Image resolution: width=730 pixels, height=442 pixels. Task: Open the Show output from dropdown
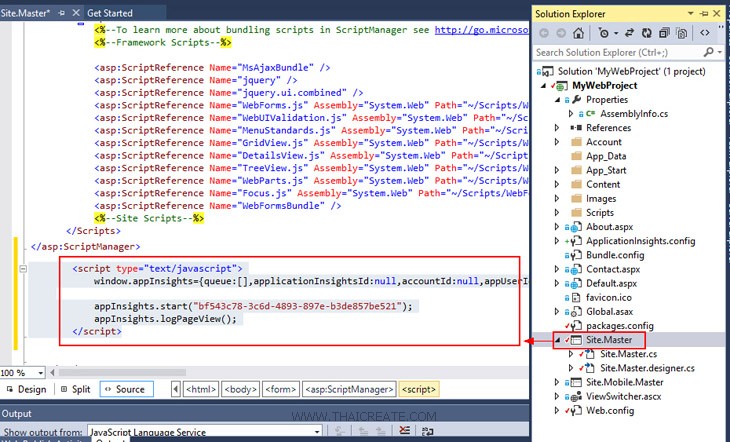pyautogui.click(x=317, y=432)
